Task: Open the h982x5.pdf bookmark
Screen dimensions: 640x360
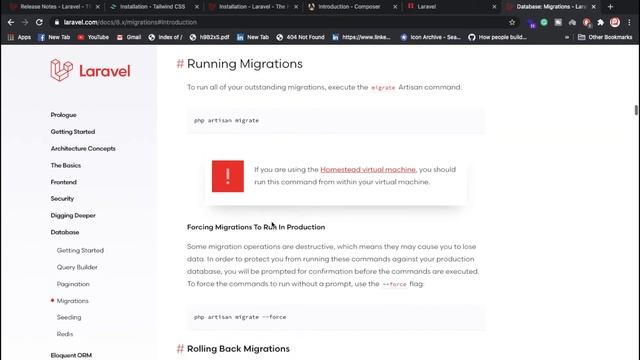Action: [209, 37]
